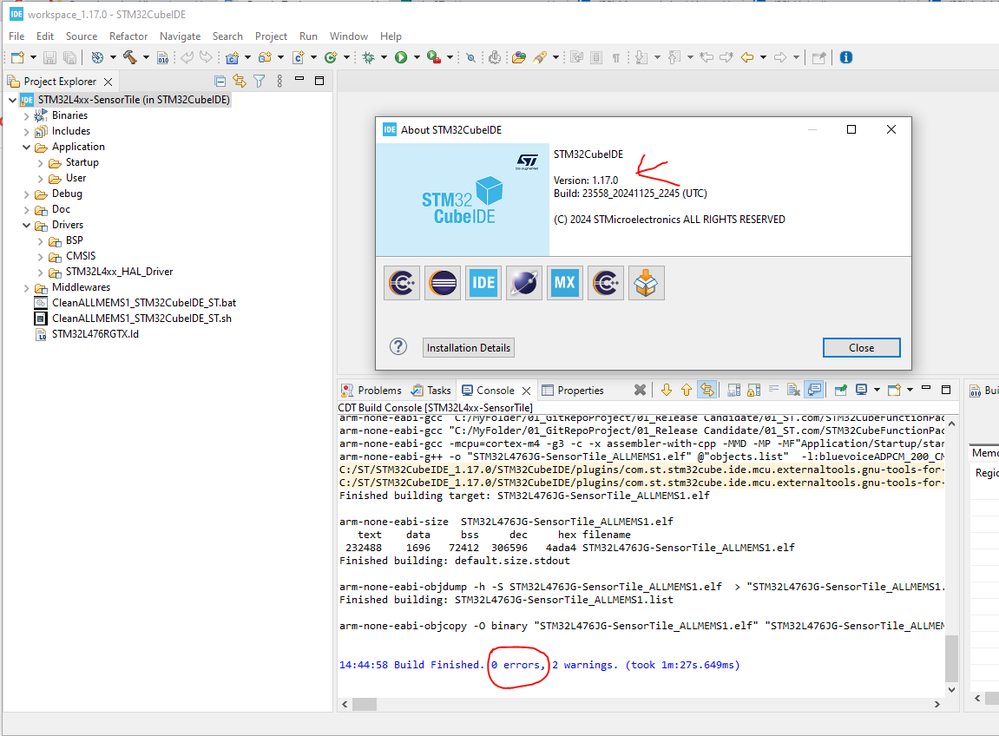The width and height of the screenshot is (999, 736).
Task: Expand the Startup folder
Action: click(40, 163)
